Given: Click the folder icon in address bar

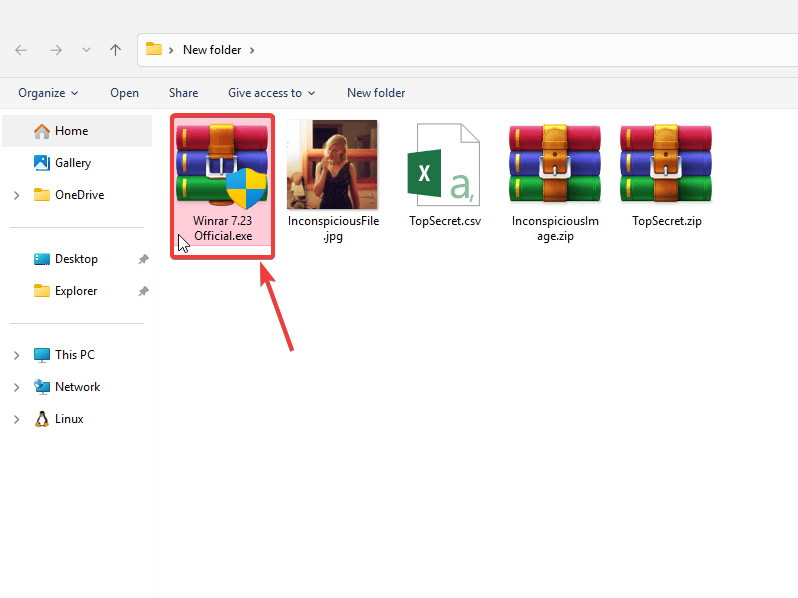Looking at the screenshot, I should tap(154, 49).
